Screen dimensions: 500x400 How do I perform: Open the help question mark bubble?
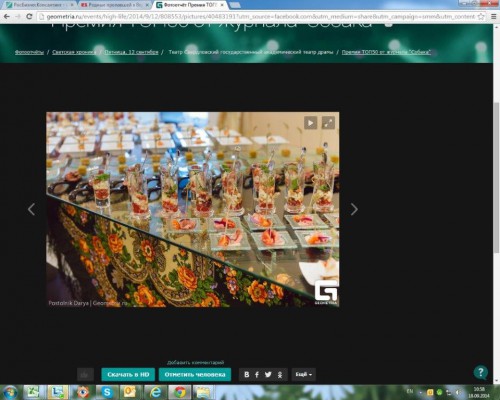(480, 372)
